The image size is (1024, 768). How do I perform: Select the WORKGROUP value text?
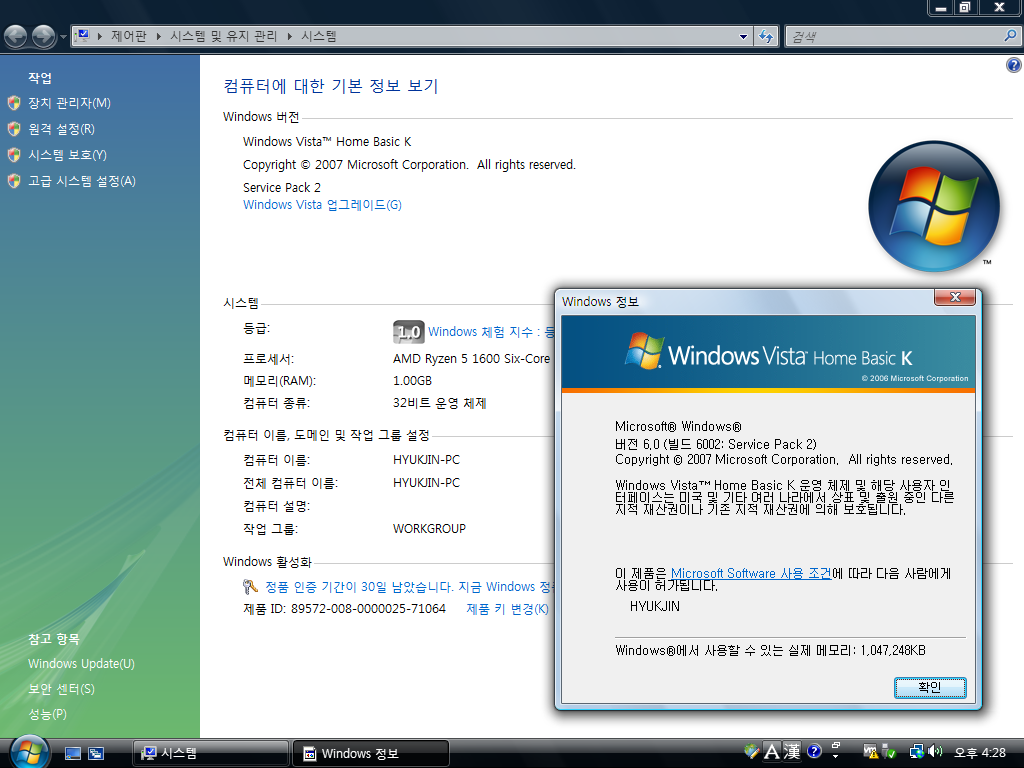click(x=429, y=528)
